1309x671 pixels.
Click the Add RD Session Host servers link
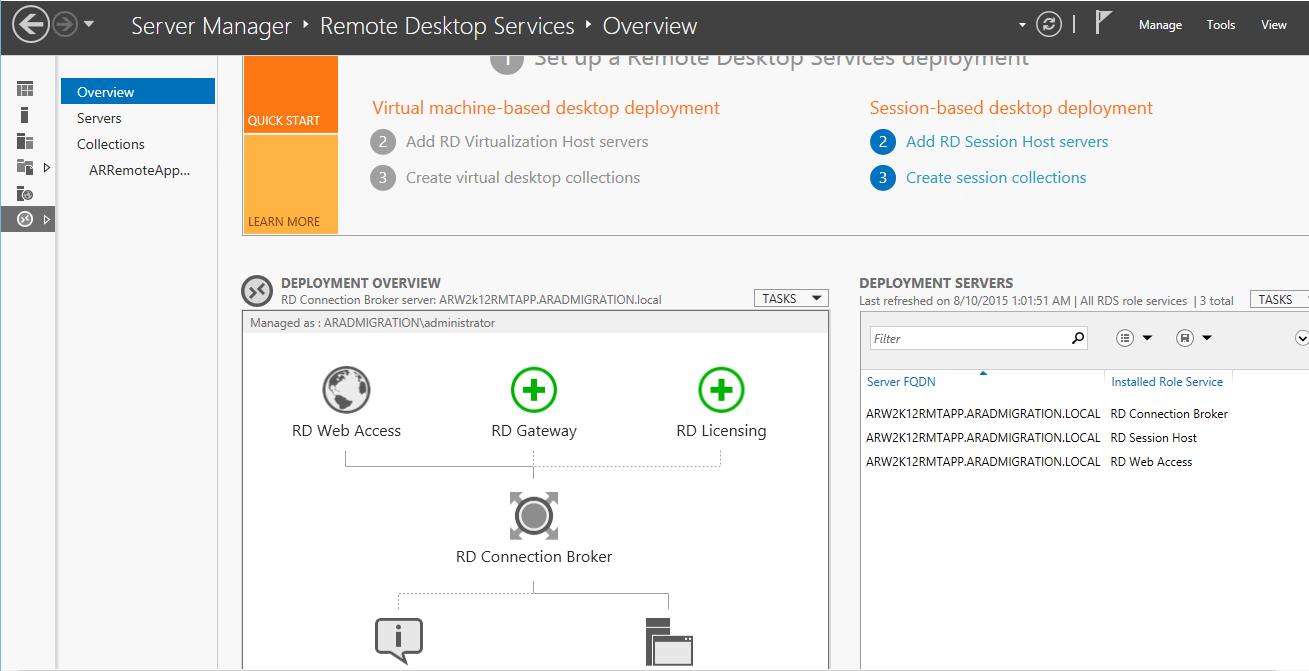(x=1006, y=141)
